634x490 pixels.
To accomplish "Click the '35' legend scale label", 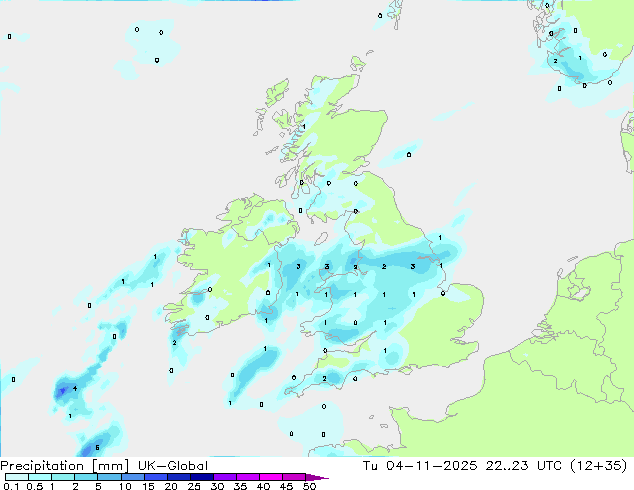I will [240, 486].
